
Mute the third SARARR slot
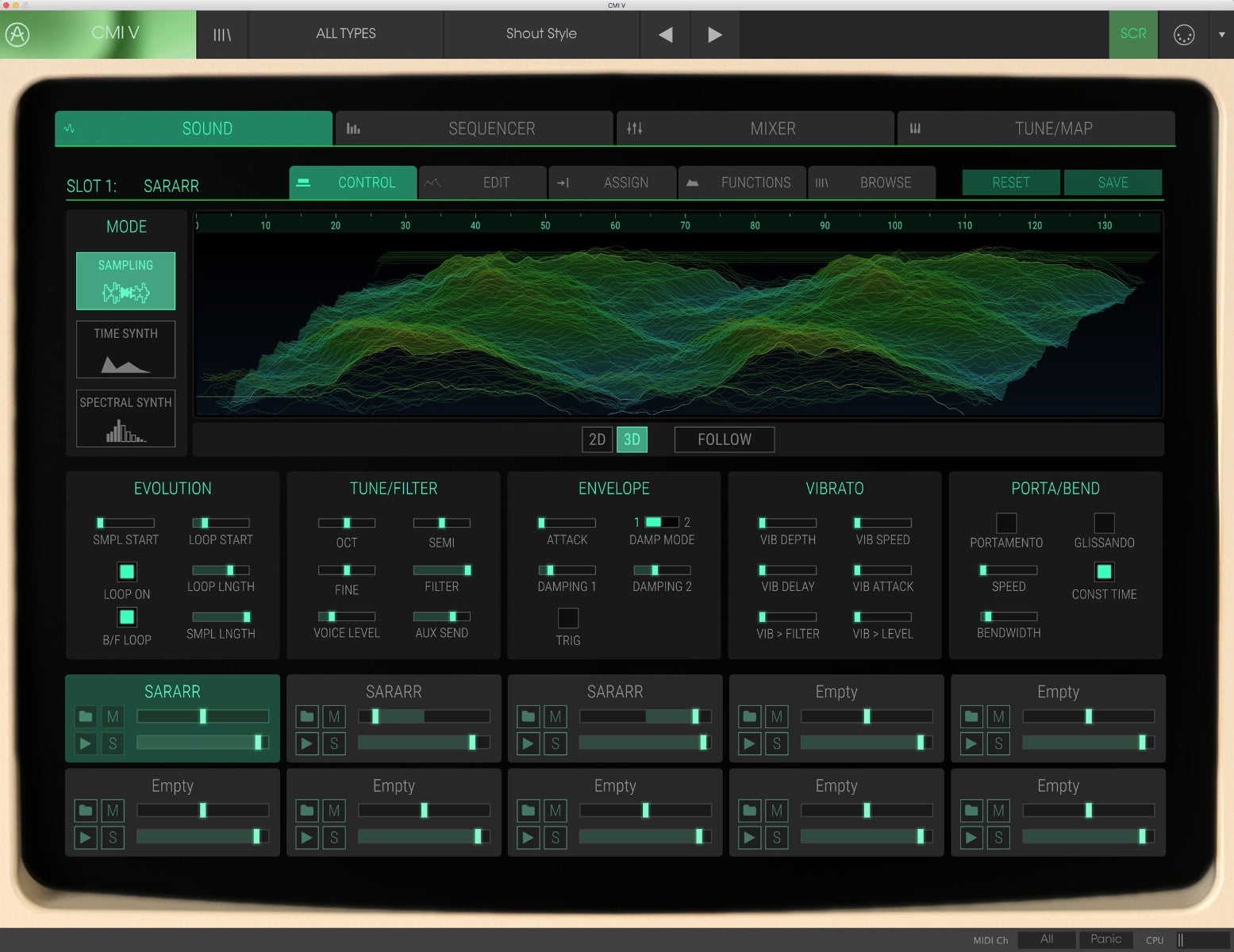[x=555, y=717]
